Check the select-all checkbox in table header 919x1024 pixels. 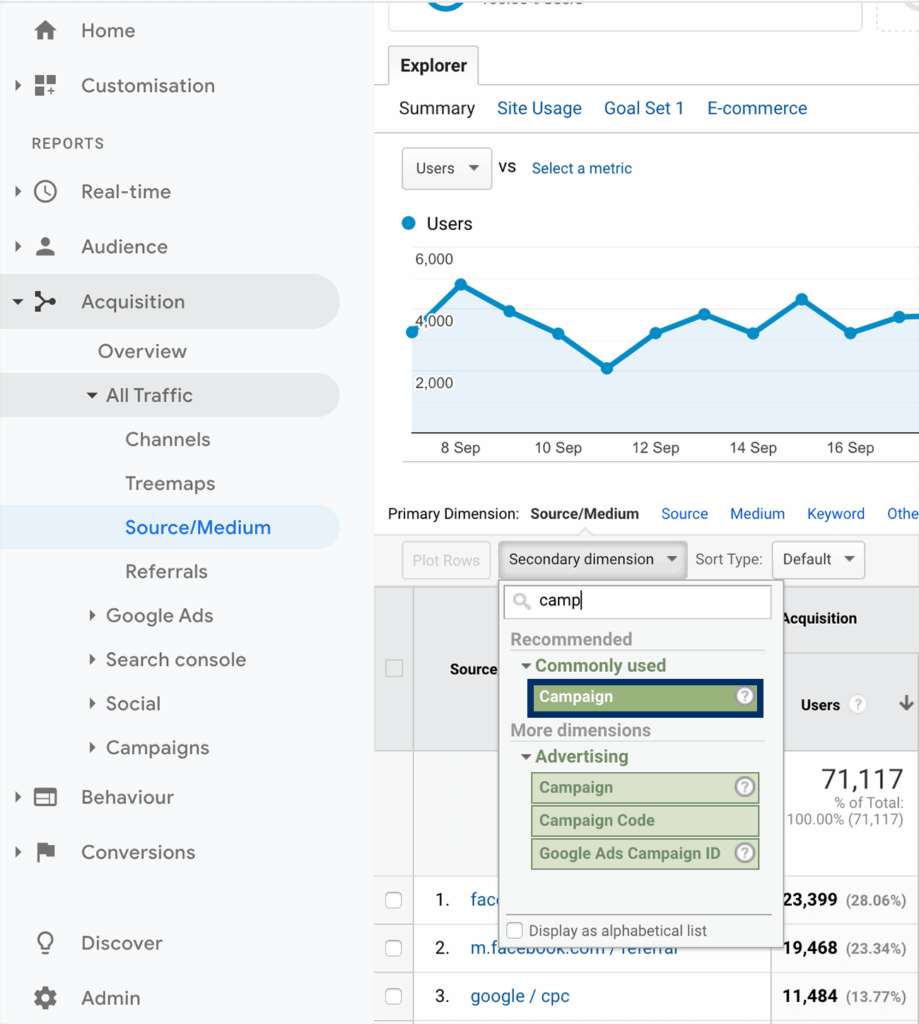coord(394,668)
